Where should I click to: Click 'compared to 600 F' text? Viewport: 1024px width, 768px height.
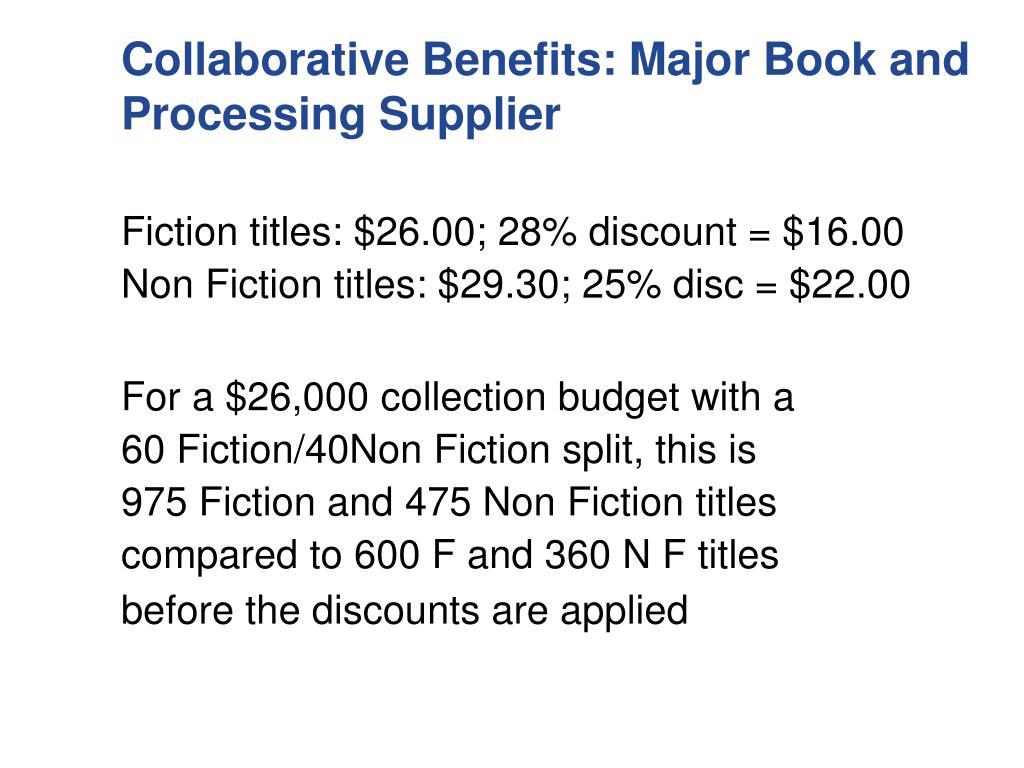[x=288, y=556]
